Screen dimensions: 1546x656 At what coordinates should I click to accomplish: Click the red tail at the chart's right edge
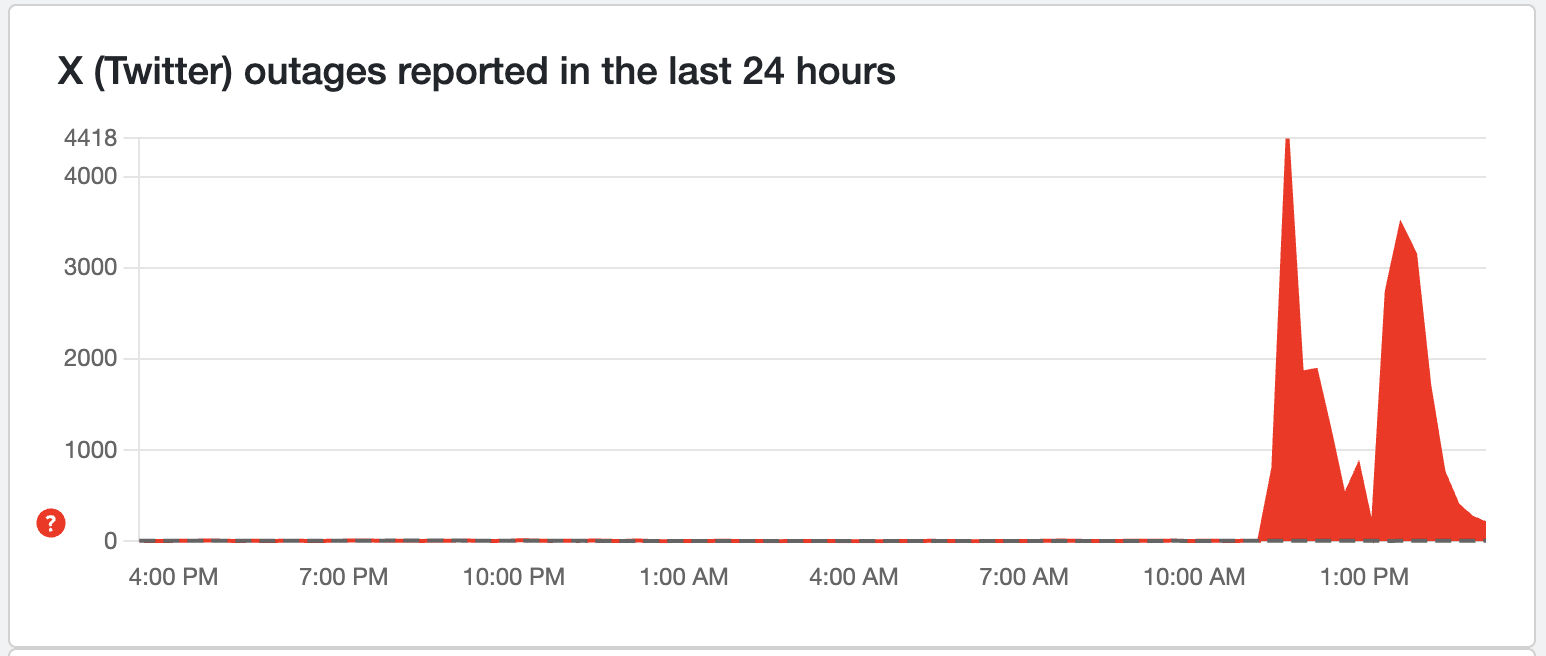pyautogui.click(x=1478, y=530)
